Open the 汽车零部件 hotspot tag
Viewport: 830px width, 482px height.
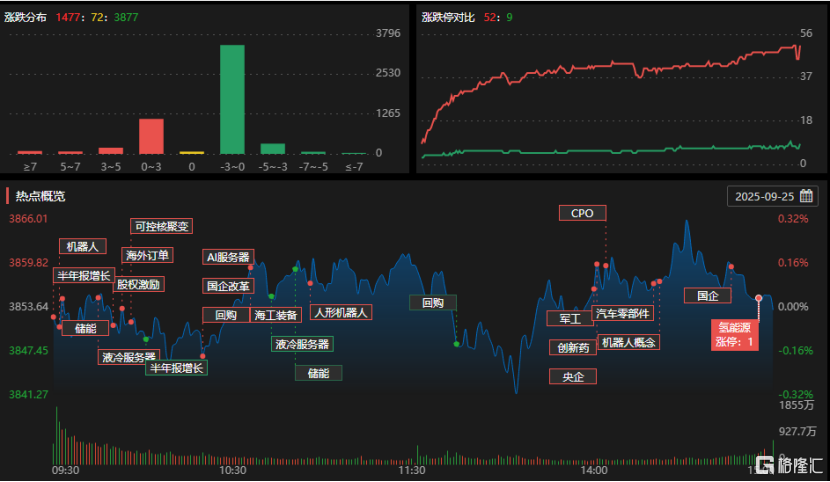tap(622, 313)
